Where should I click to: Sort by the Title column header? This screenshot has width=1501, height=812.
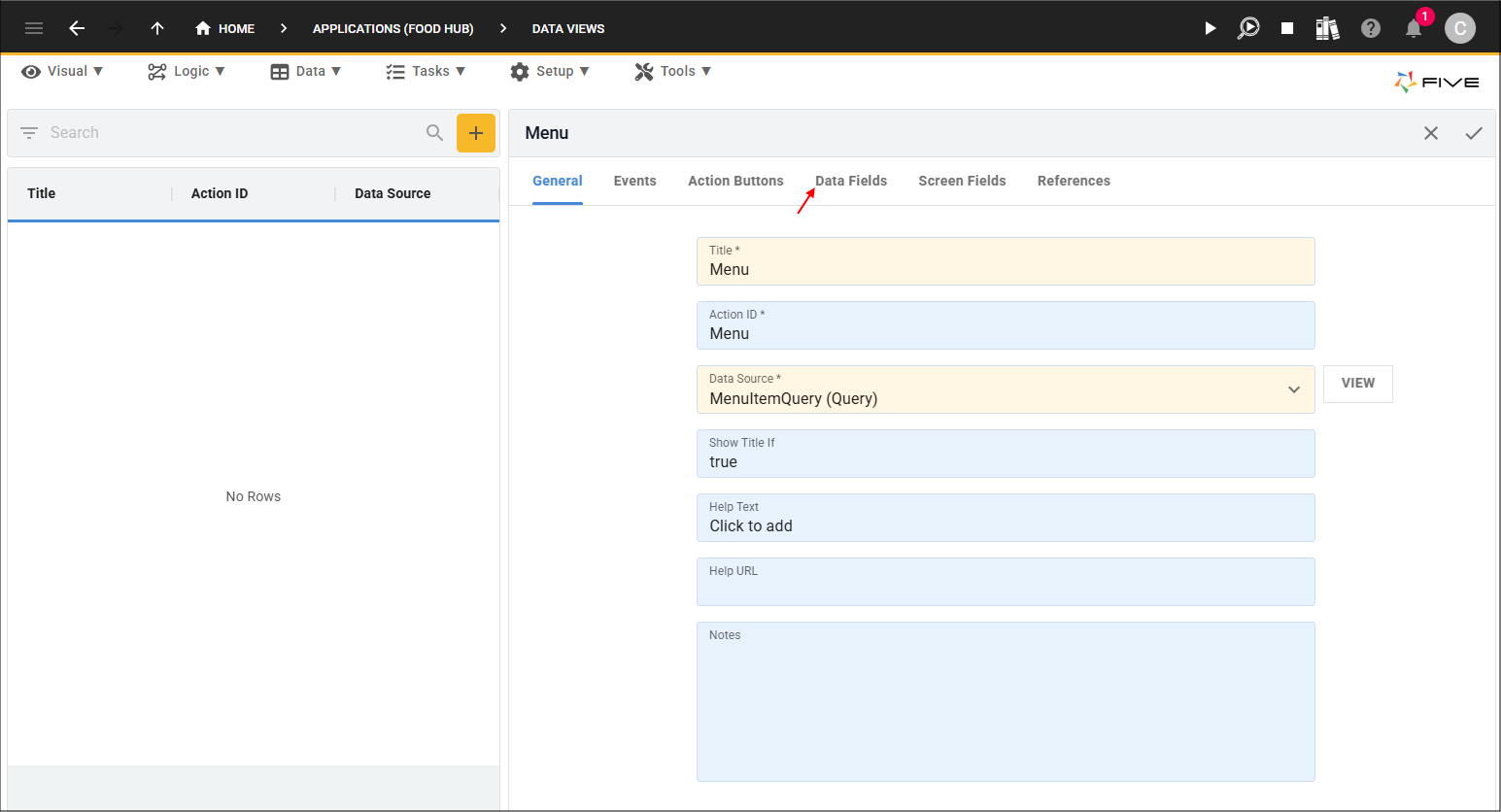(42, 193)
